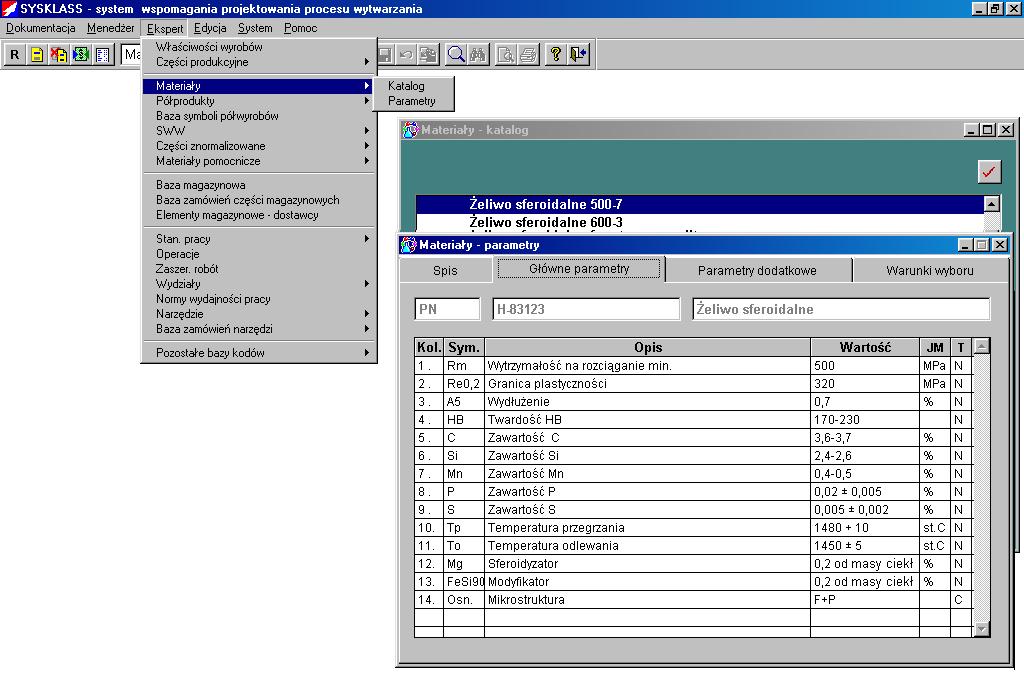Open the Edycja menu

point(210,28)
